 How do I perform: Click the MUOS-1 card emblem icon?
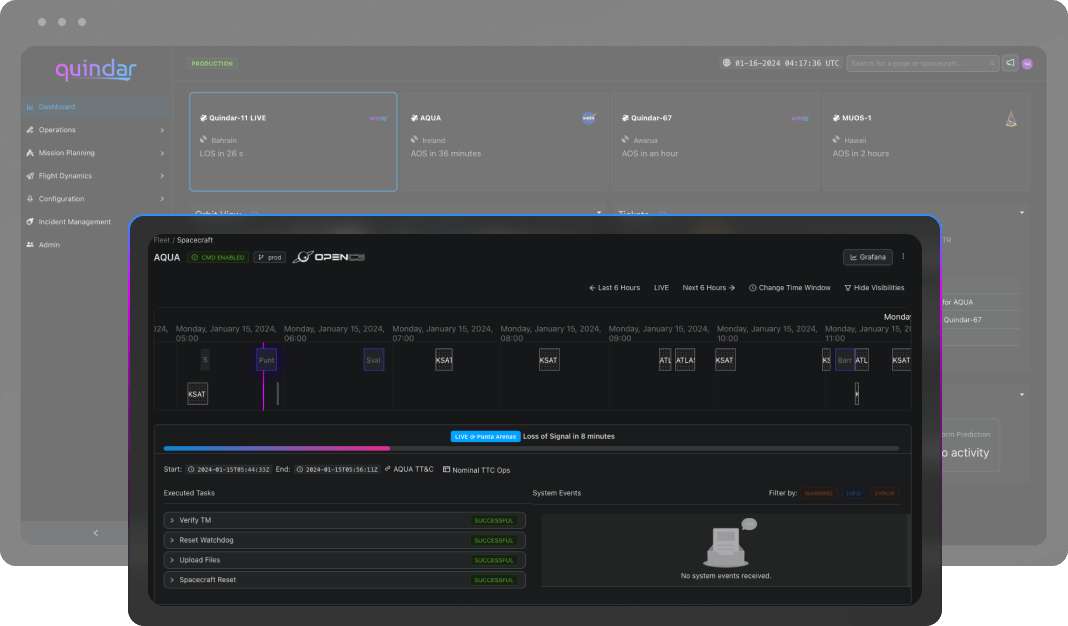[x=1011, y=119]
